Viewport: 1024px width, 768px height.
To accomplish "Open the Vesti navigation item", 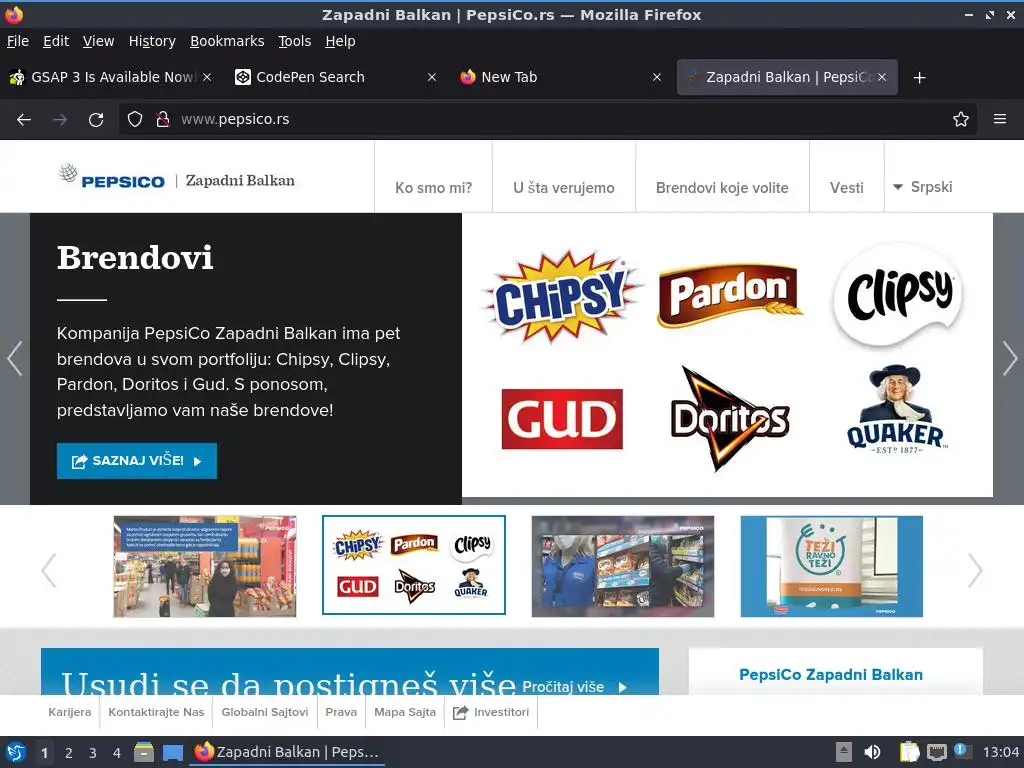I will 846,187.
